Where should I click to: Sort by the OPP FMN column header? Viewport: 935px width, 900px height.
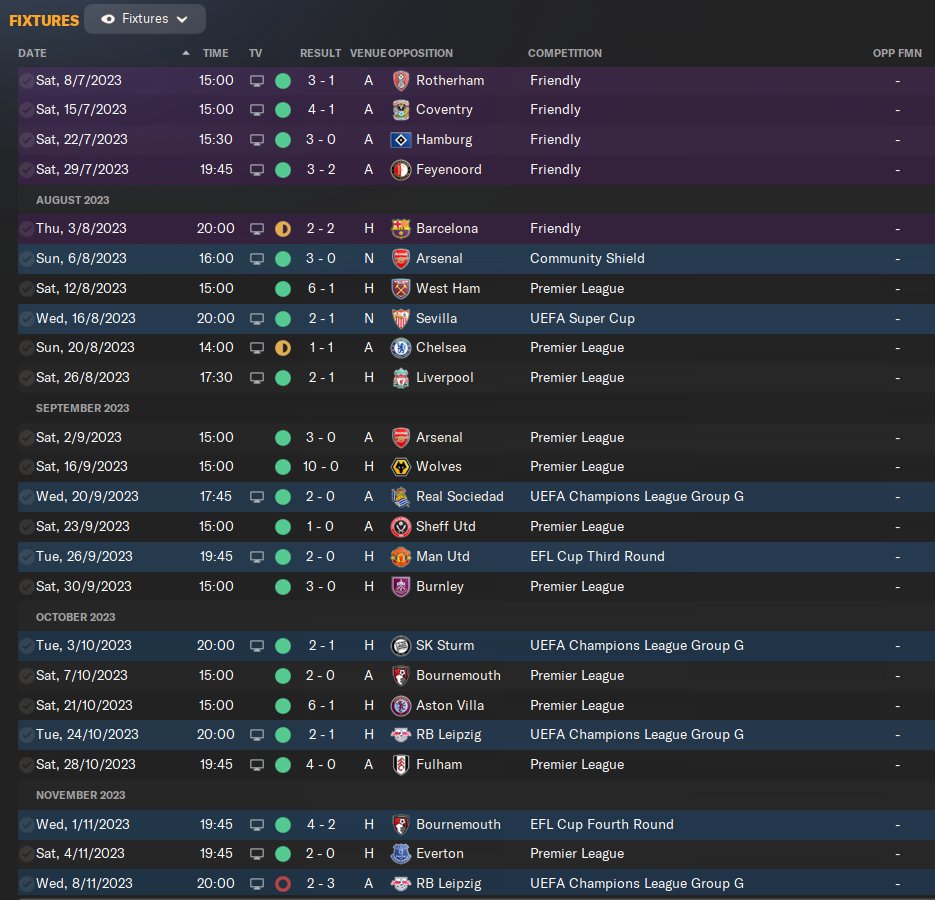[x=897, y=53]
